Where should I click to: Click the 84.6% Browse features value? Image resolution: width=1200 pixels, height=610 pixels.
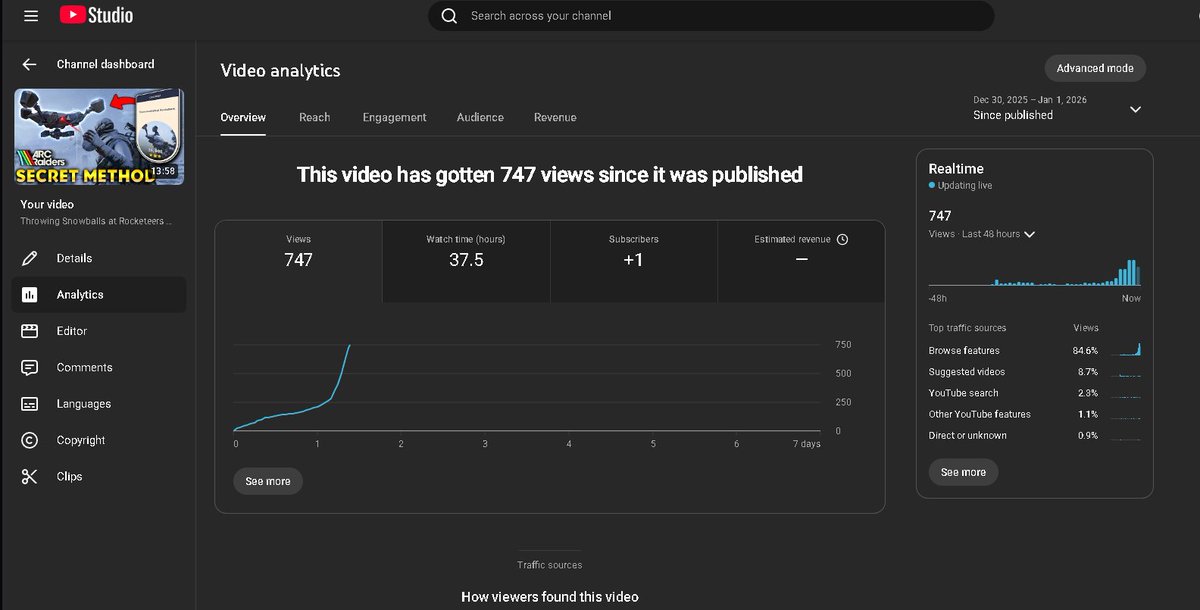1085,351
